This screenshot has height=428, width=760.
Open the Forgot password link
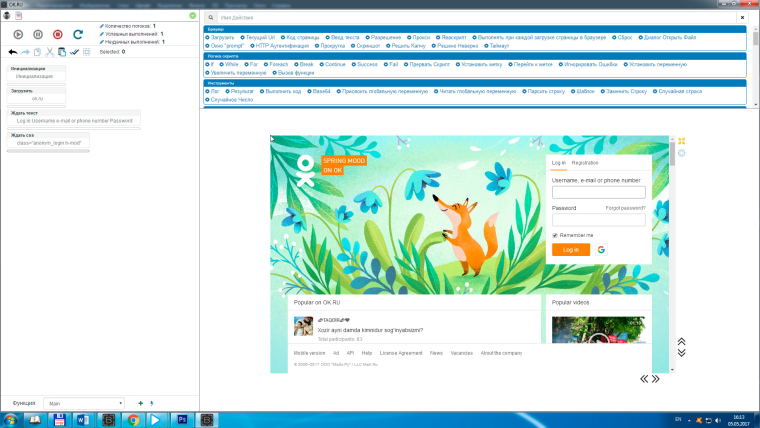(x=625, y=208)
